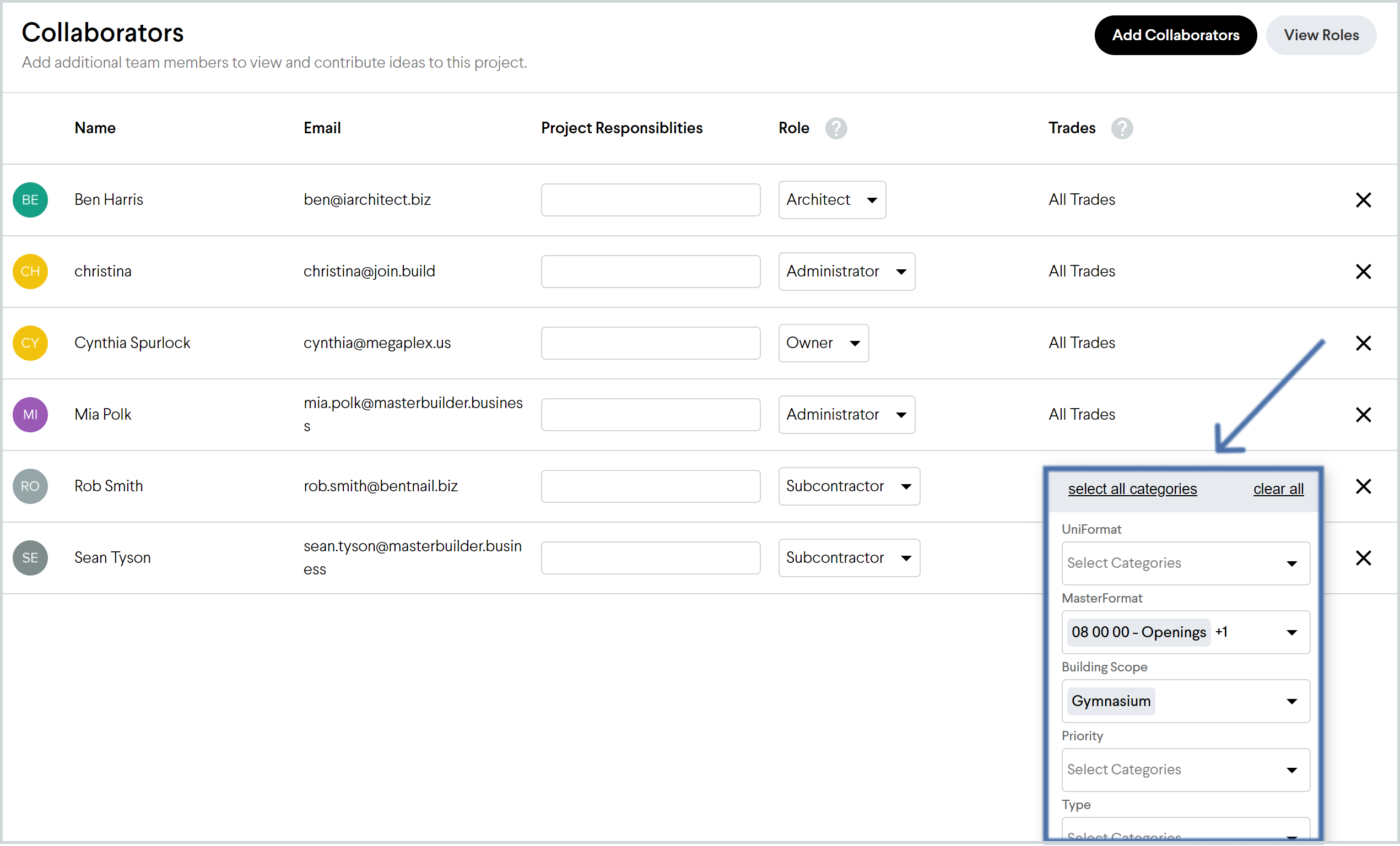Remove christina with the X icon

[x=1363, y=272]
